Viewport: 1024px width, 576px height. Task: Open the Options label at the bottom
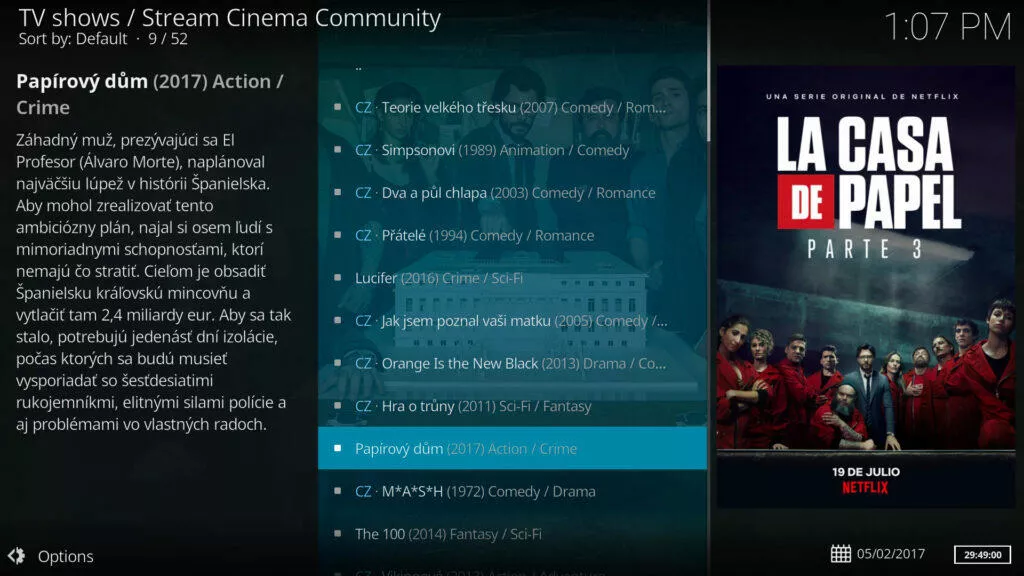point(65,556)
